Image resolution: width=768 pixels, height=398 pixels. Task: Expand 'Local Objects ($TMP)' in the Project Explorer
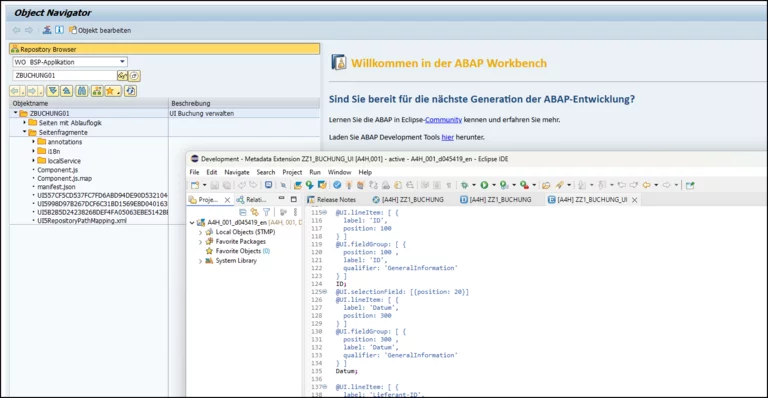(x=200, y=232)
